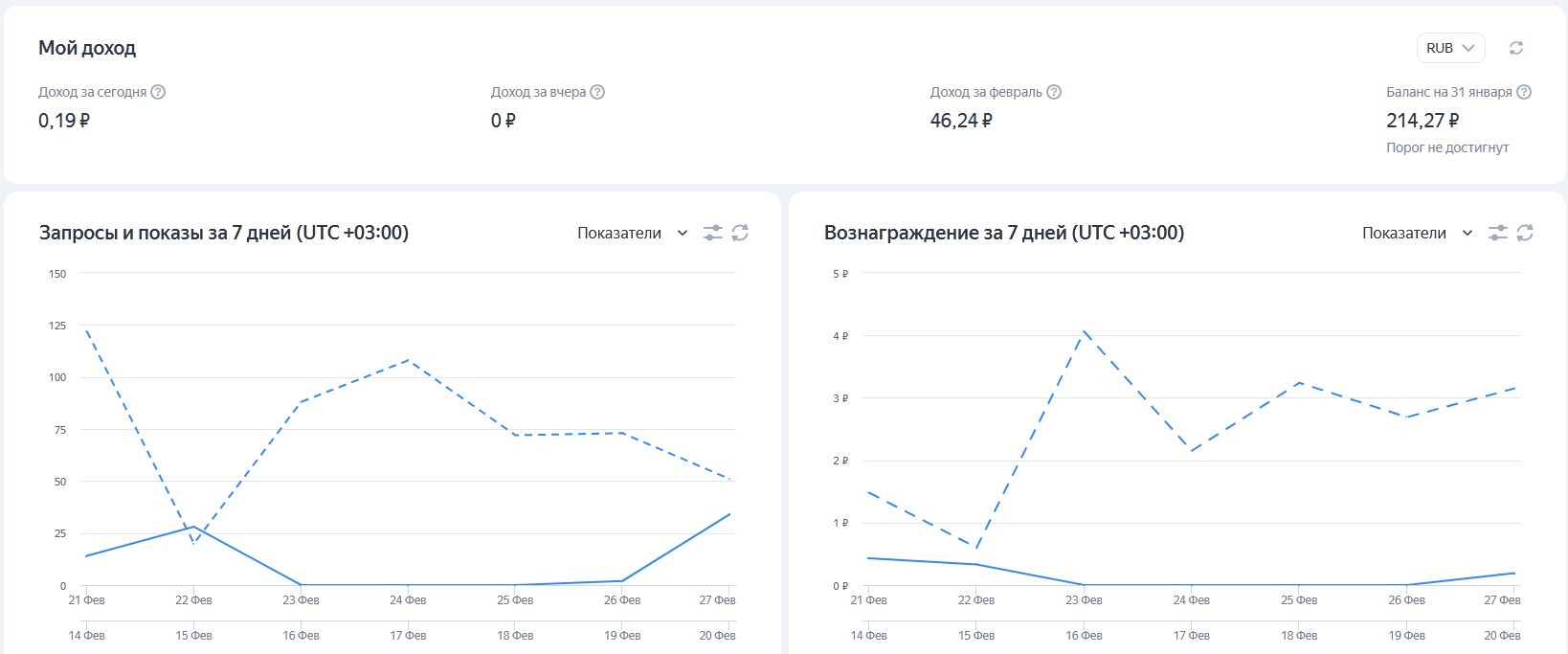
Task: Click dashed line peak at 24 Фев requests chart
Action: (409, 360)
